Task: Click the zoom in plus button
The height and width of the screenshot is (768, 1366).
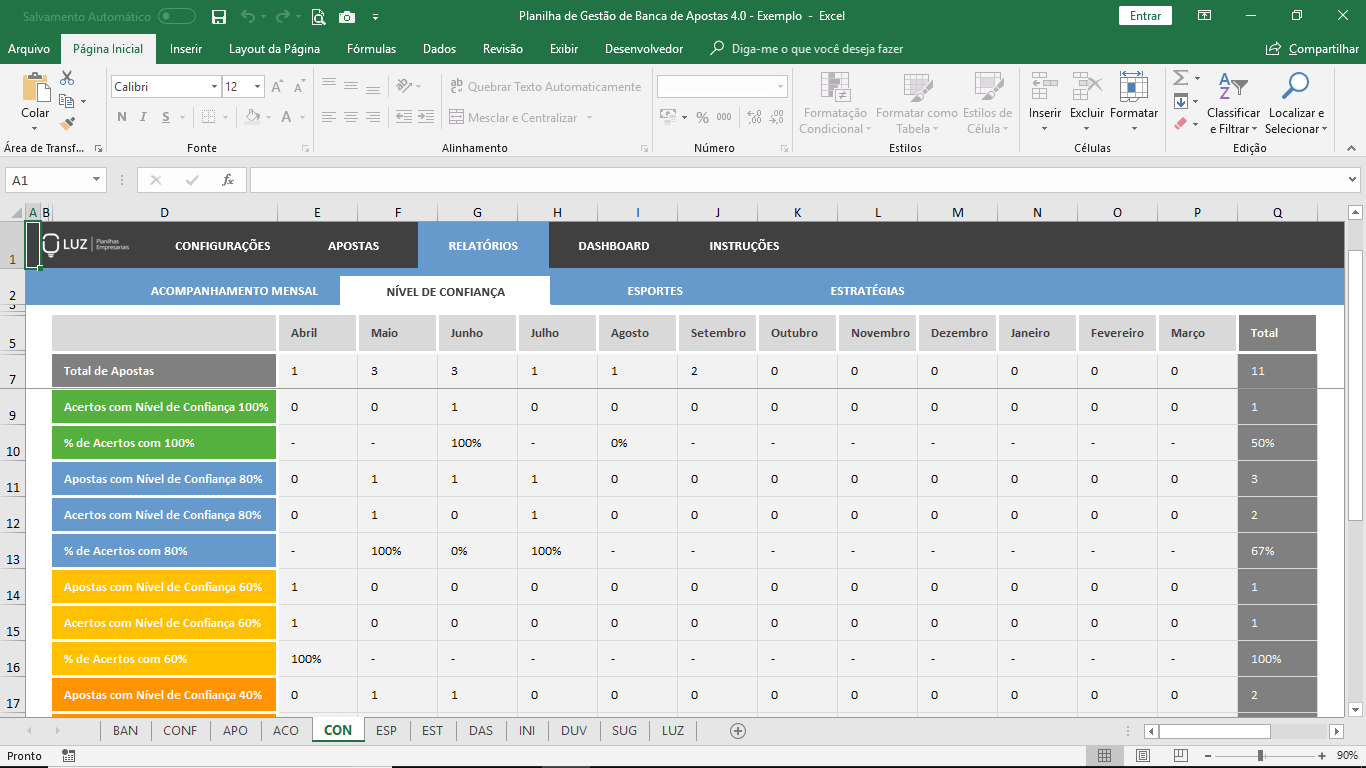Action: tap(1321, 756)
